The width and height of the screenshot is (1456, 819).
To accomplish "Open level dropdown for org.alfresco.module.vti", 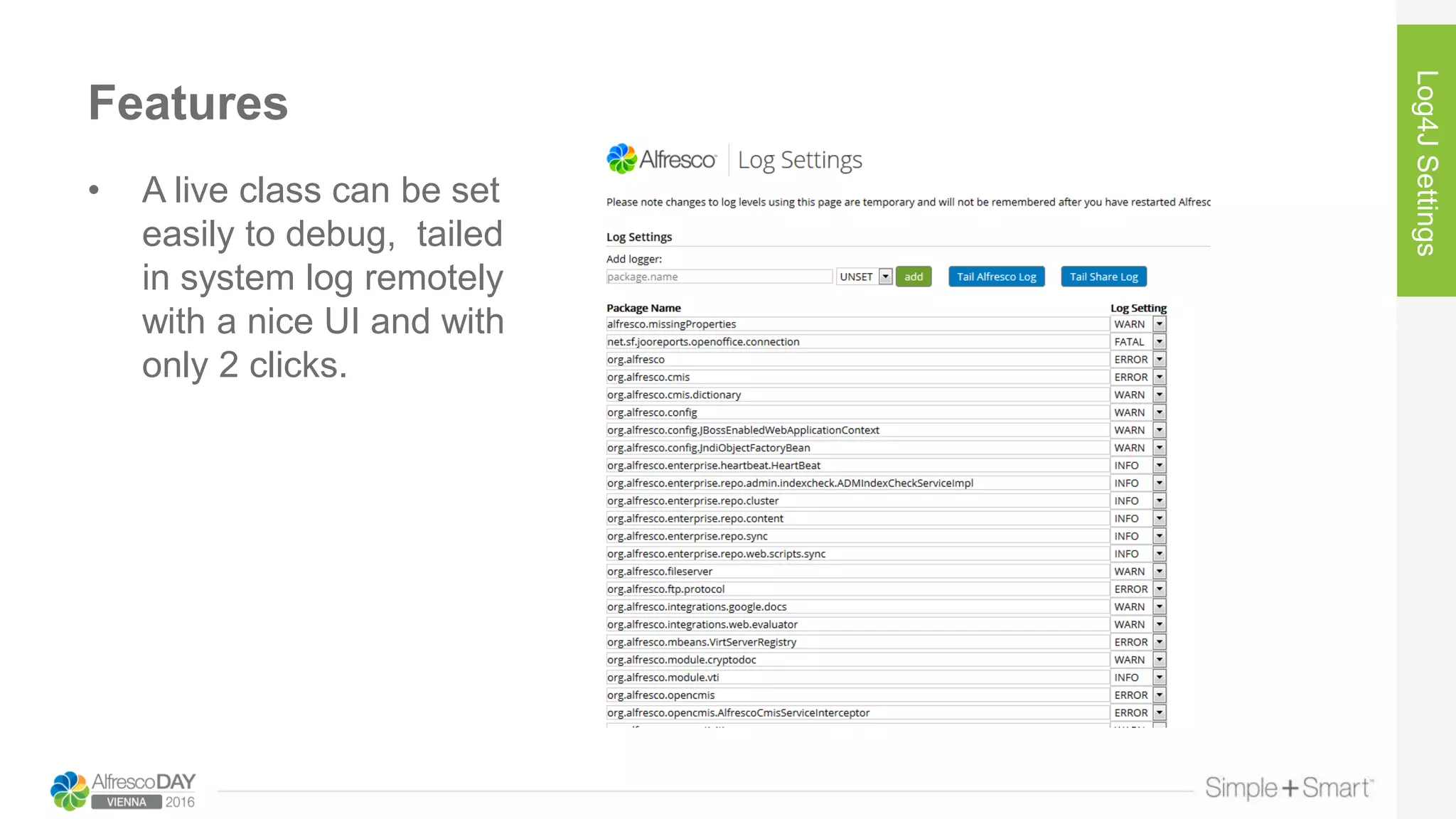I will (1138, 678).
